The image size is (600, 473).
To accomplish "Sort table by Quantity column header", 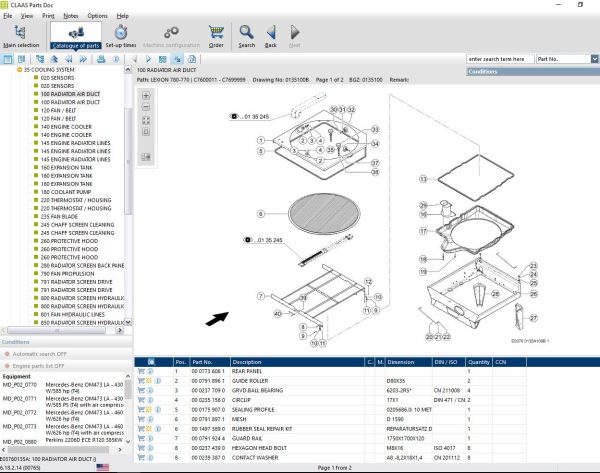I will pyautogui.click(x=479, y=362).
